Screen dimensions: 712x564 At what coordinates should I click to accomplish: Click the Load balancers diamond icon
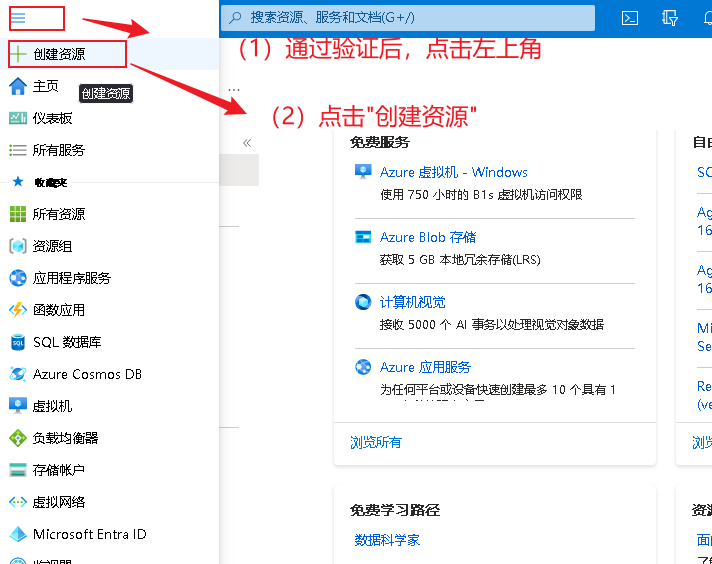18,438
